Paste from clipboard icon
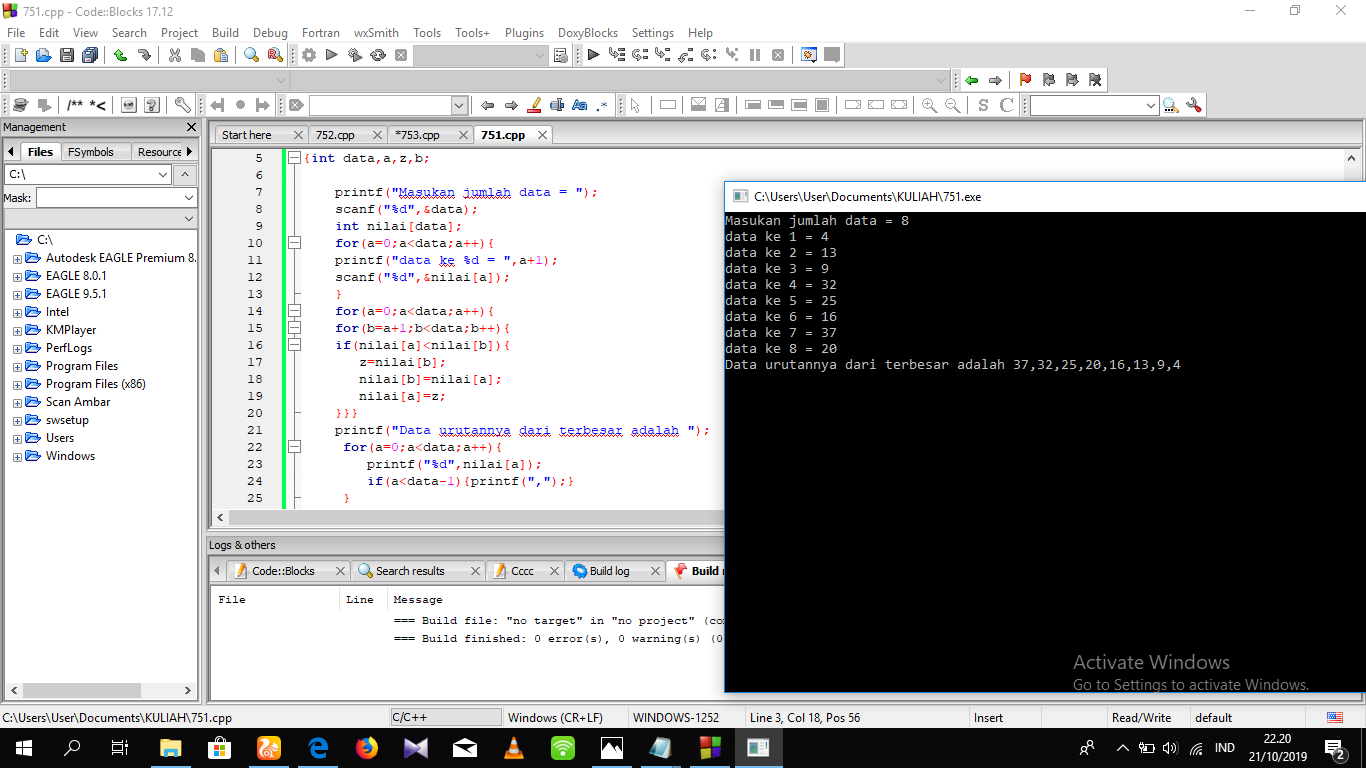The image size is (1366, 768). tap(221, 55)
